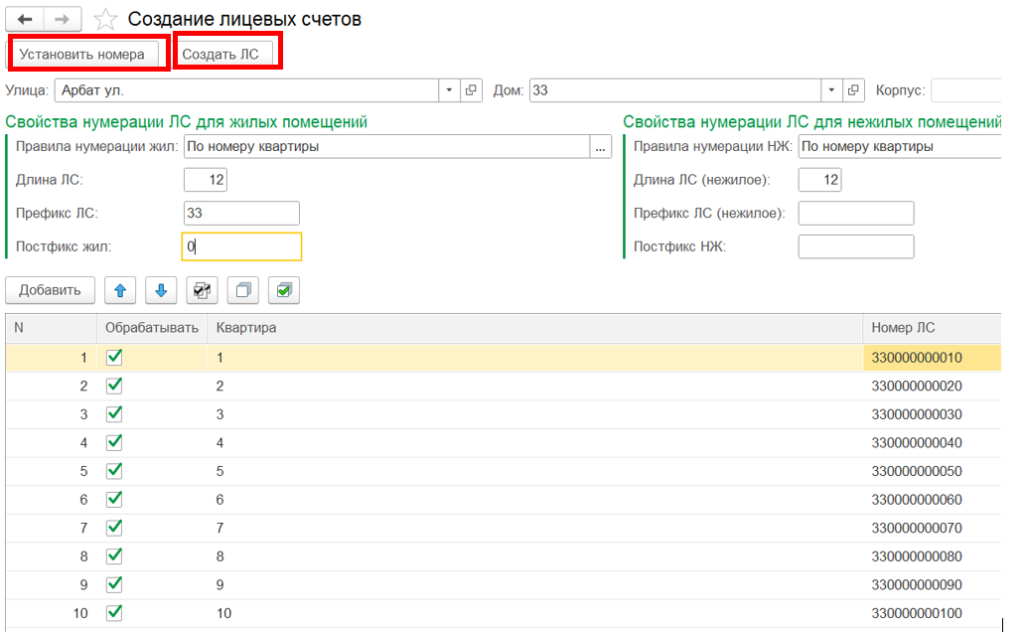The image size is (1024, 632).
Task: Add the form to favorites star
Action: [x=104, y=19]
